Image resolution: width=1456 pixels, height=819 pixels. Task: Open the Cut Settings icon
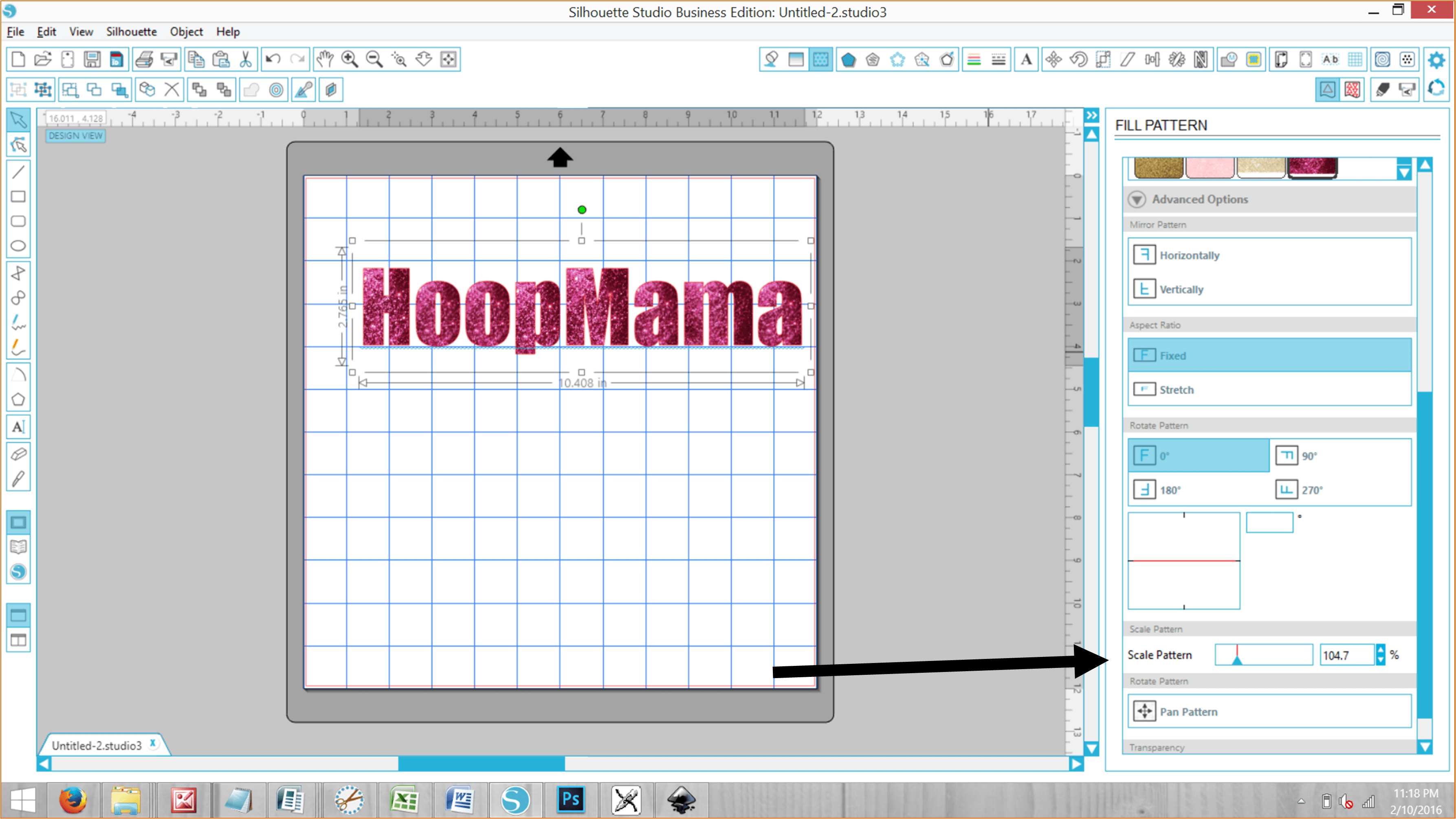pyautogui.click(x=1383, y=89)
